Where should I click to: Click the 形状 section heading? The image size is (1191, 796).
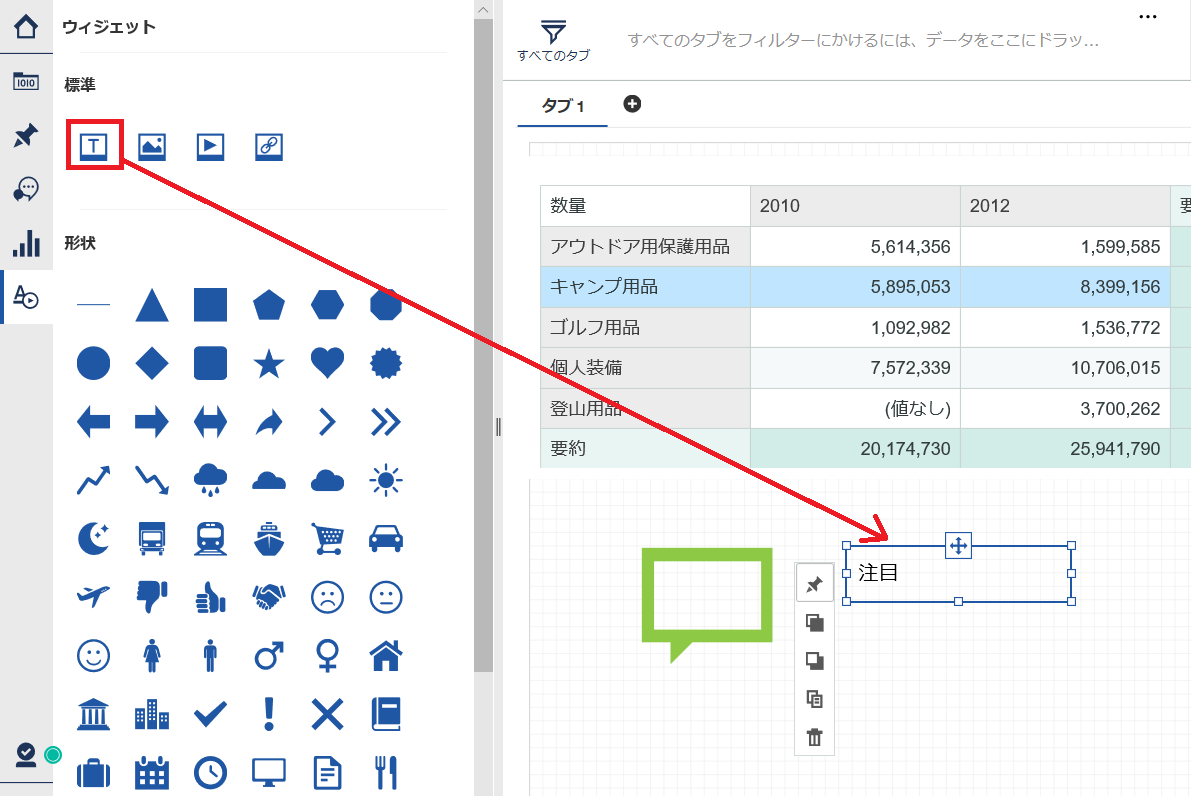click(x=80, y=243)
